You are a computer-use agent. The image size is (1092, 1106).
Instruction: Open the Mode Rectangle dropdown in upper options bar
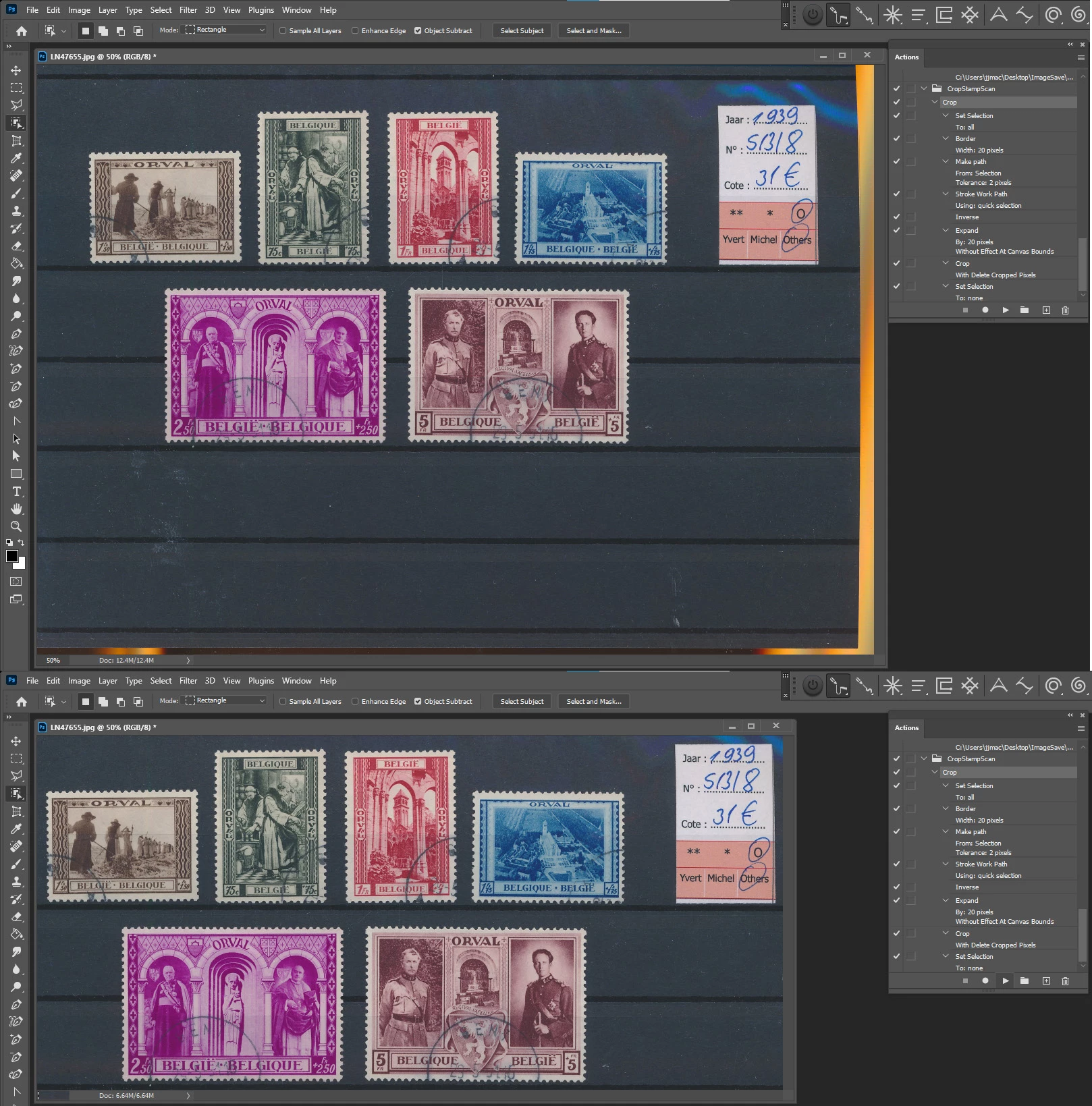point(225,30)
